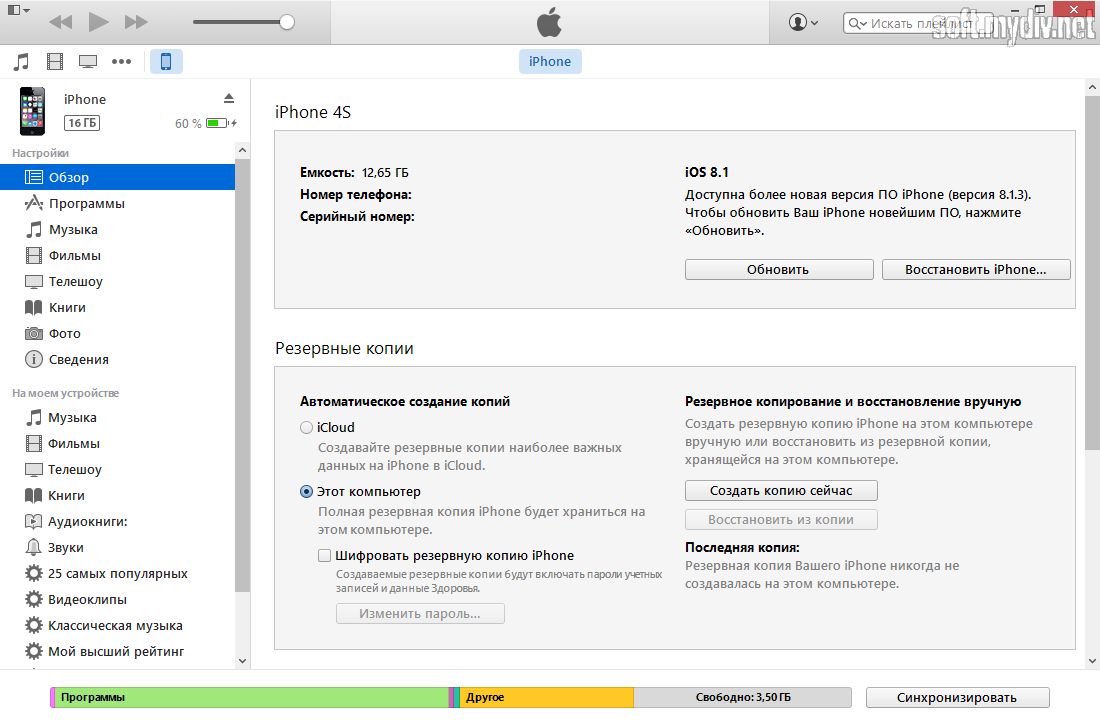This screenshot has height=725, width=1100.
Task: Click the 60 % battery indicator
Action: tap(206, 124)
